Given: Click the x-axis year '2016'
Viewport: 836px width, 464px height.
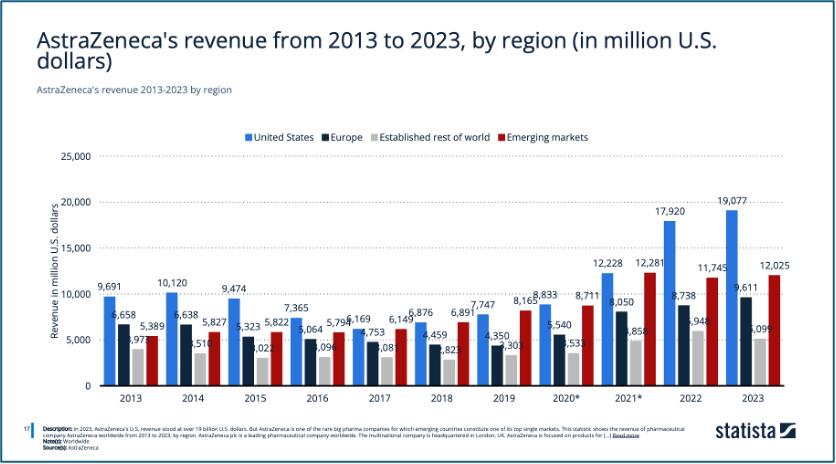Looking at the screenshot, I should 317,398.
